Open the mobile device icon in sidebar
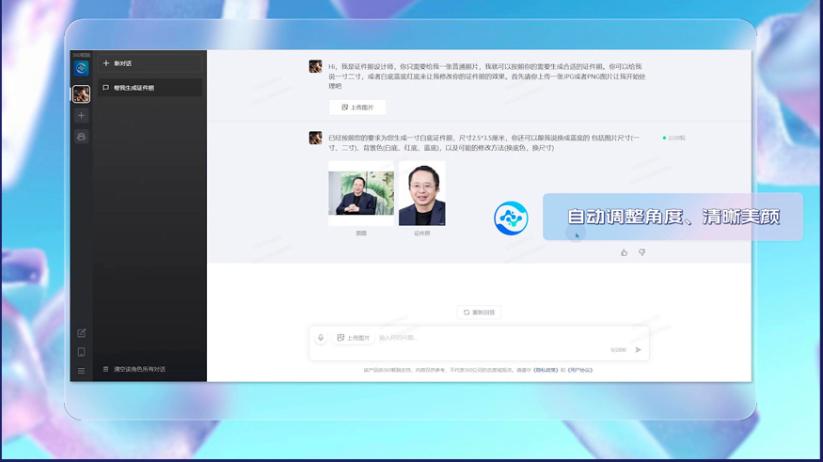The width and height of the screenshot is (823, 462). (x=81, y=352)
